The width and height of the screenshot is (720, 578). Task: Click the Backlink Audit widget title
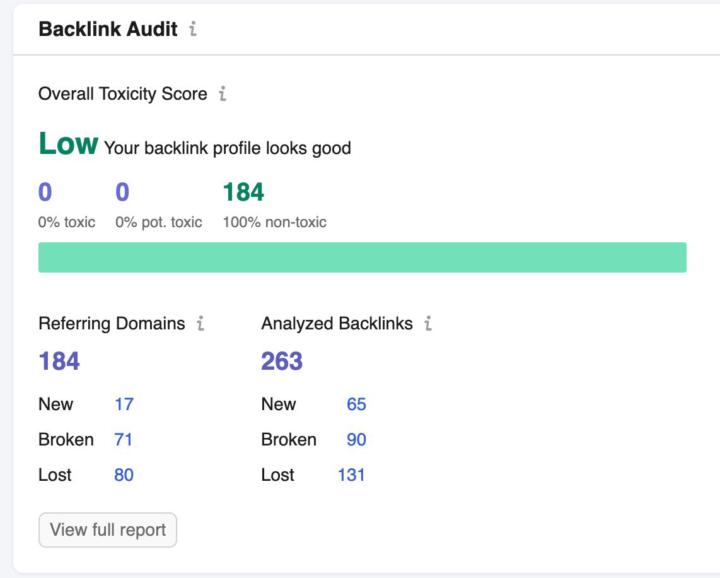click(x=108, y=29)
